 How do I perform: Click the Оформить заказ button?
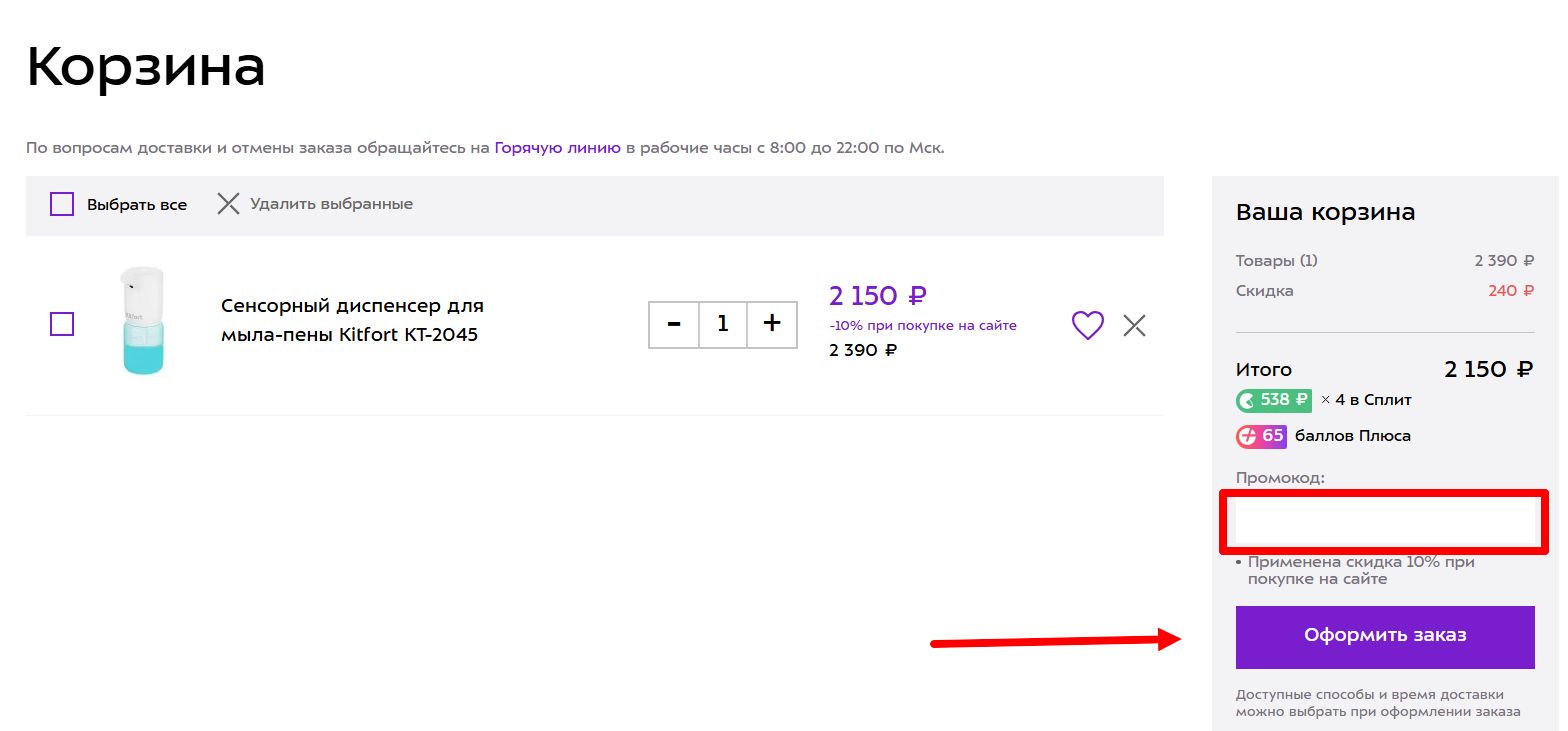pos(1384,636)
